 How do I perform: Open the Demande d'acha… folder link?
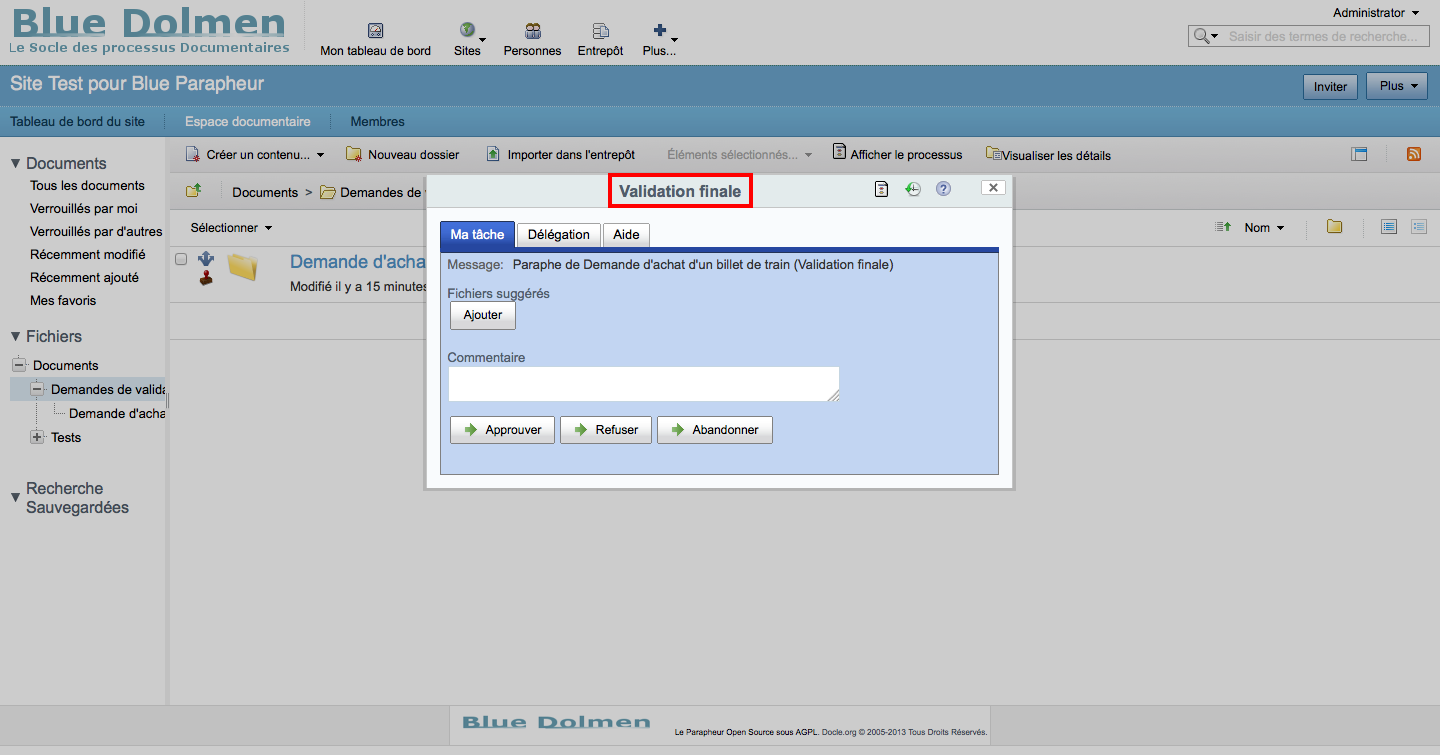click(358, 261)
